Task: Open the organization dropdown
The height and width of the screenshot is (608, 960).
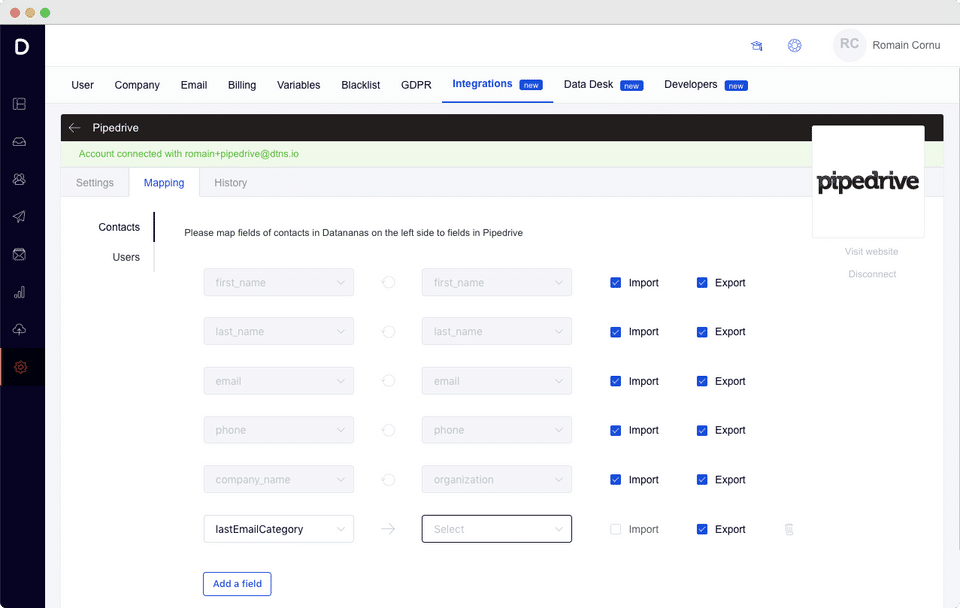Action: point(497,479)
